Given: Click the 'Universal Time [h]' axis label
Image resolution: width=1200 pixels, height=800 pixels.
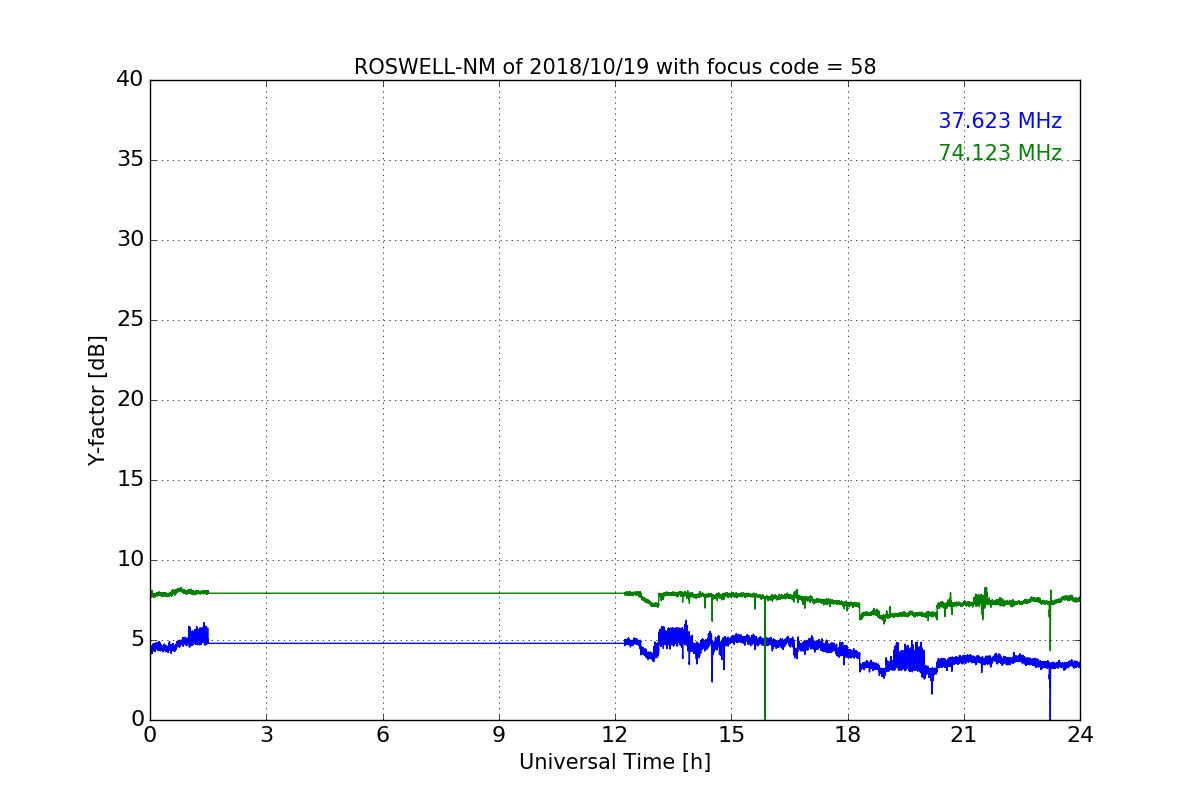Looking at the screenshot, I should [615, 762].
